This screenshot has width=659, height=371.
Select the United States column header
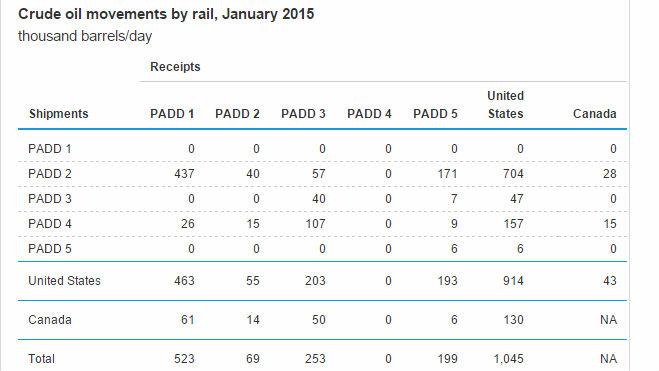click(x=506, y=105)
